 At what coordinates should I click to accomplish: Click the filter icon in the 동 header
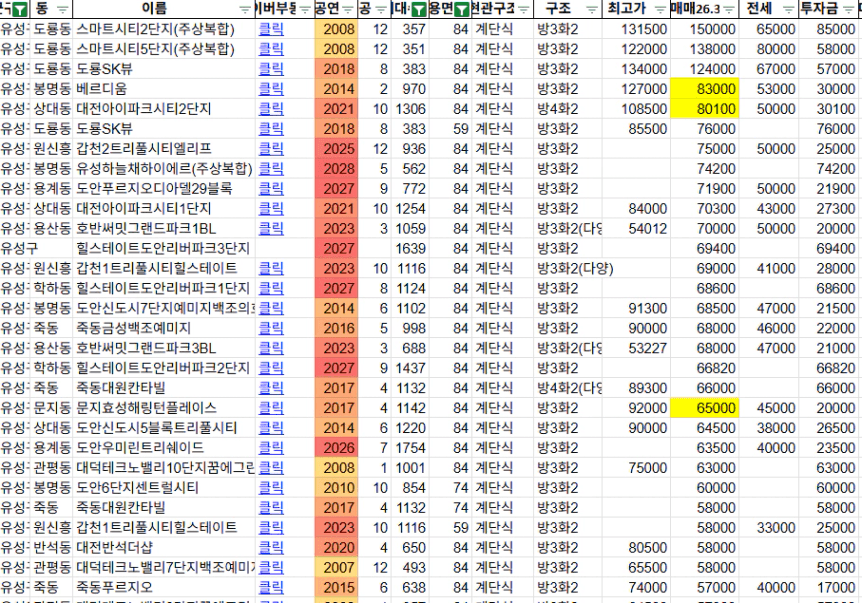click(x=62, y=9)
